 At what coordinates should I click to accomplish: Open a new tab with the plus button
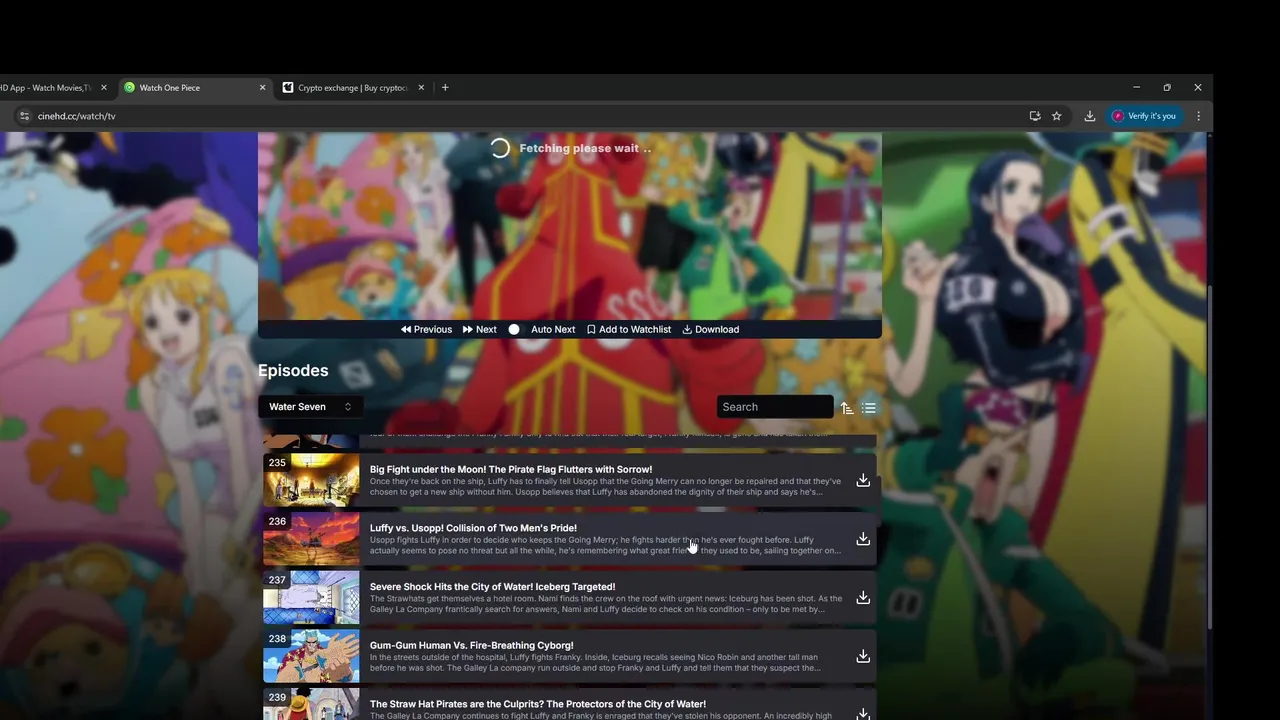(445, 88)
